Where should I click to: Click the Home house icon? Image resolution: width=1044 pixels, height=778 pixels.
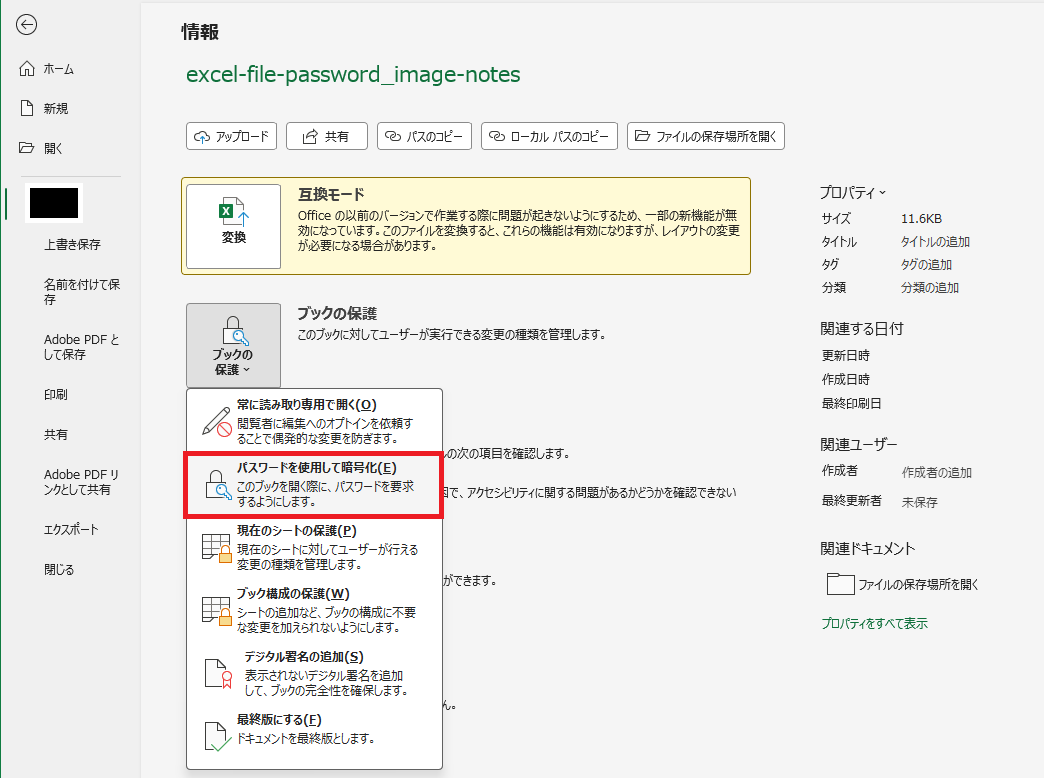27,69
